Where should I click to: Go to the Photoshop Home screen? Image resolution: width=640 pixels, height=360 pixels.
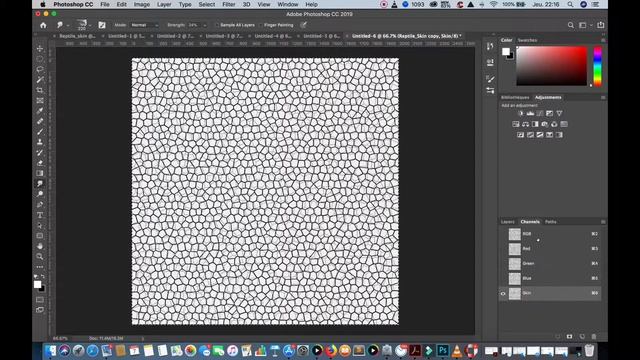coord(43,25)
